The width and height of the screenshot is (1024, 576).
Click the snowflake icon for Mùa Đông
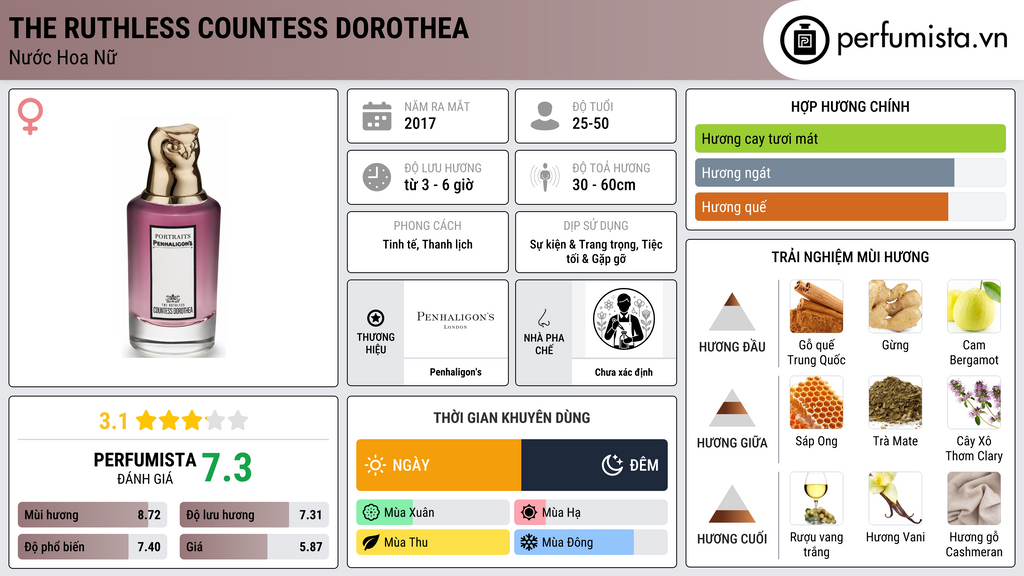tap(529, 542)
